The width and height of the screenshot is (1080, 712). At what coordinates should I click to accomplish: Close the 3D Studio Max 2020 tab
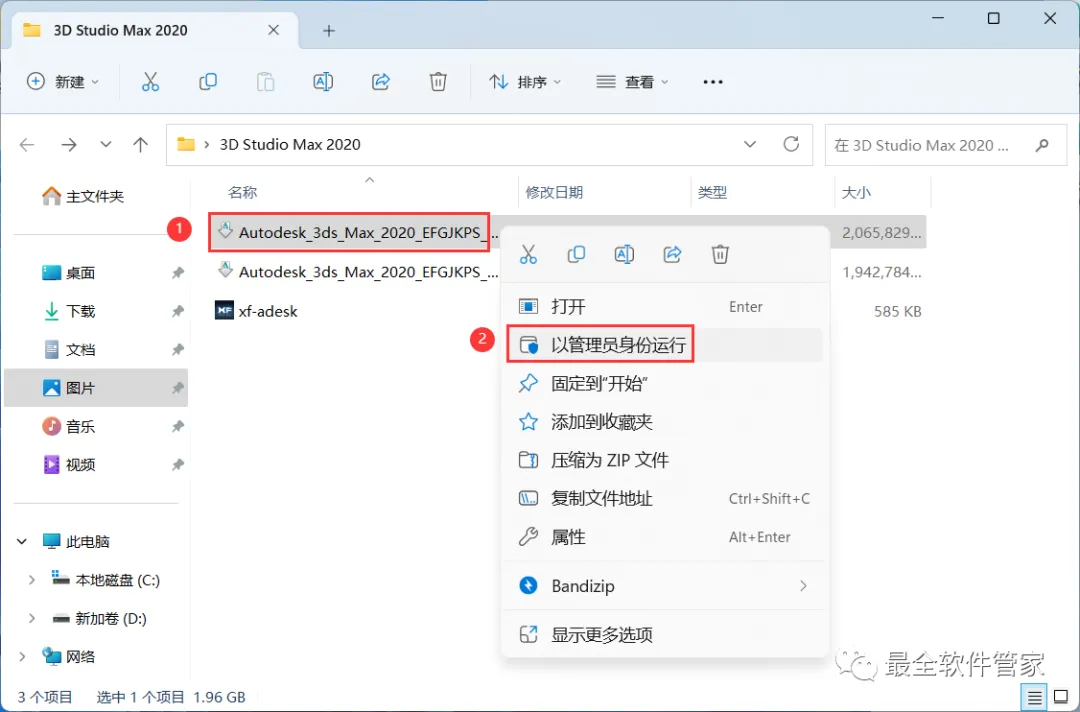(273, 30)
